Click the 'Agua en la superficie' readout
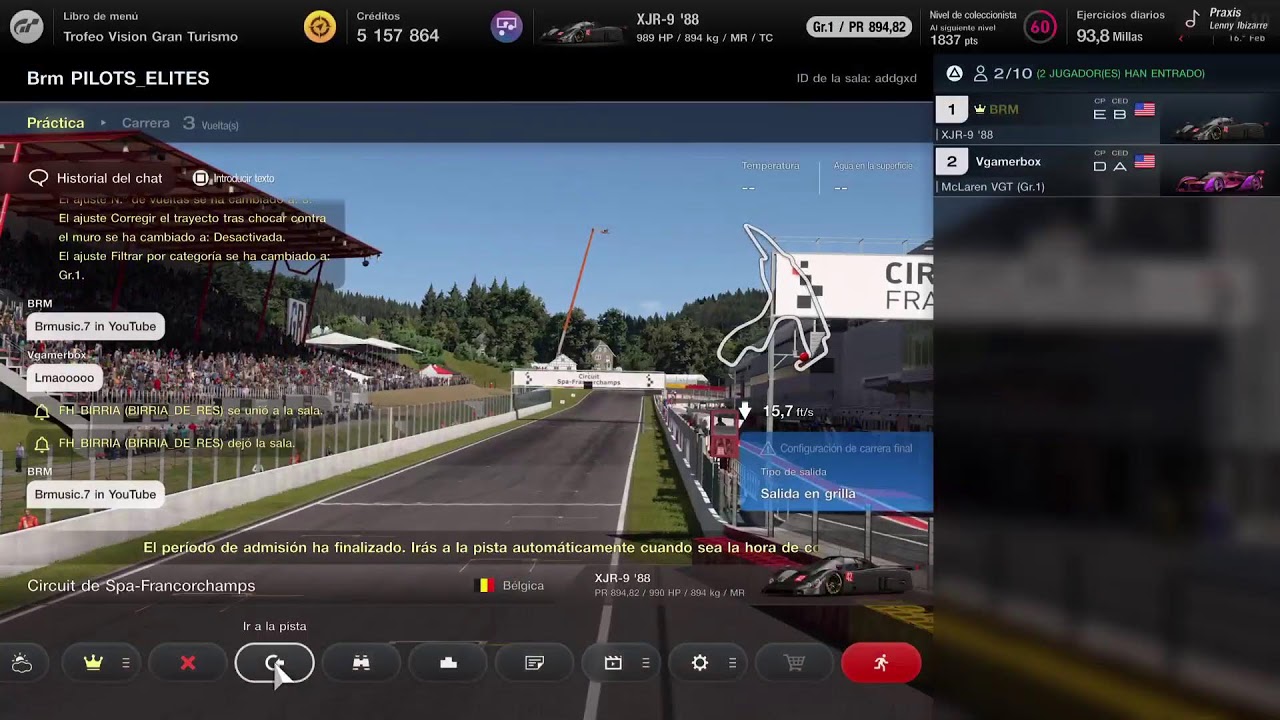 pos(873,177)
